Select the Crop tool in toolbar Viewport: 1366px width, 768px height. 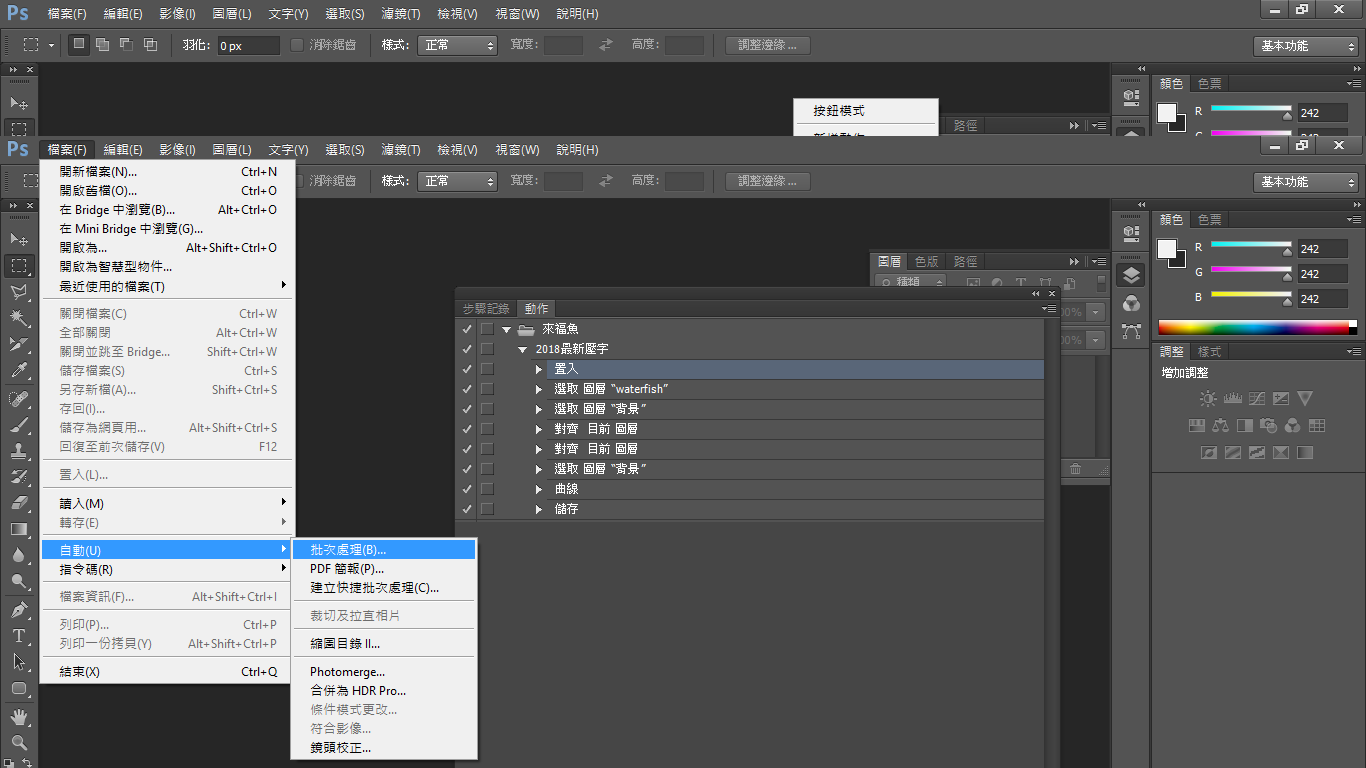(x=19, y=344)
